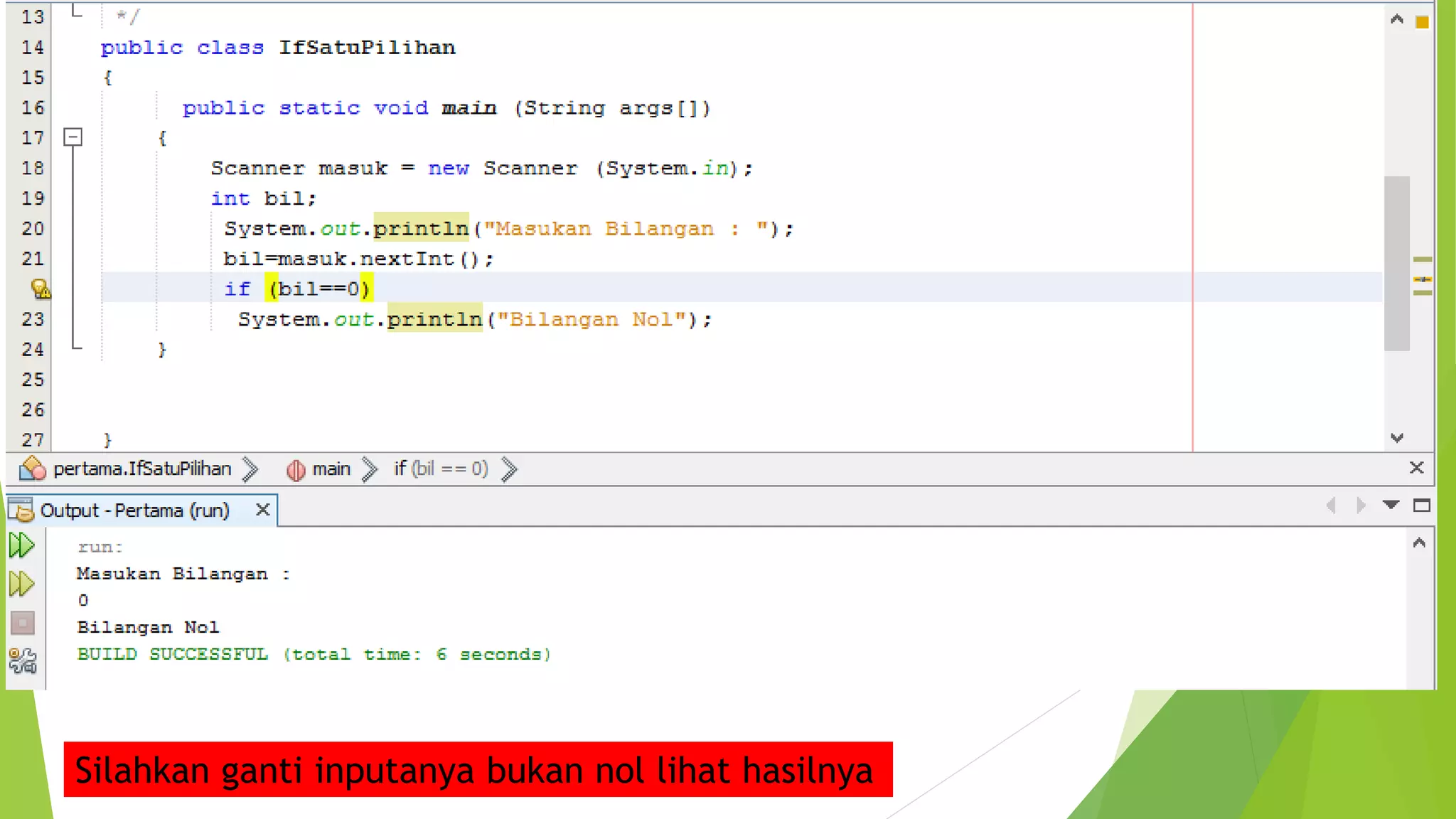Click the lightbulb hint icon in gutter

click(x=41, y=289)
